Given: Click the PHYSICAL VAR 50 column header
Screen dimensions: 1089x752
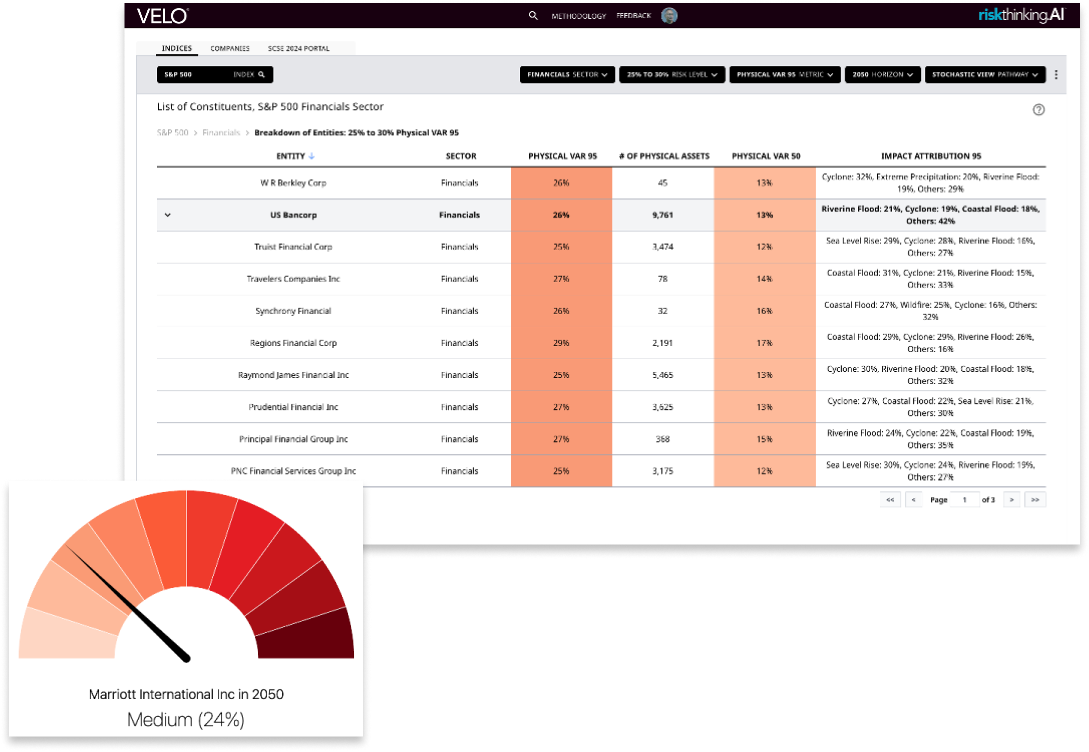Looking at the screenshot, I should click(766, 156).
